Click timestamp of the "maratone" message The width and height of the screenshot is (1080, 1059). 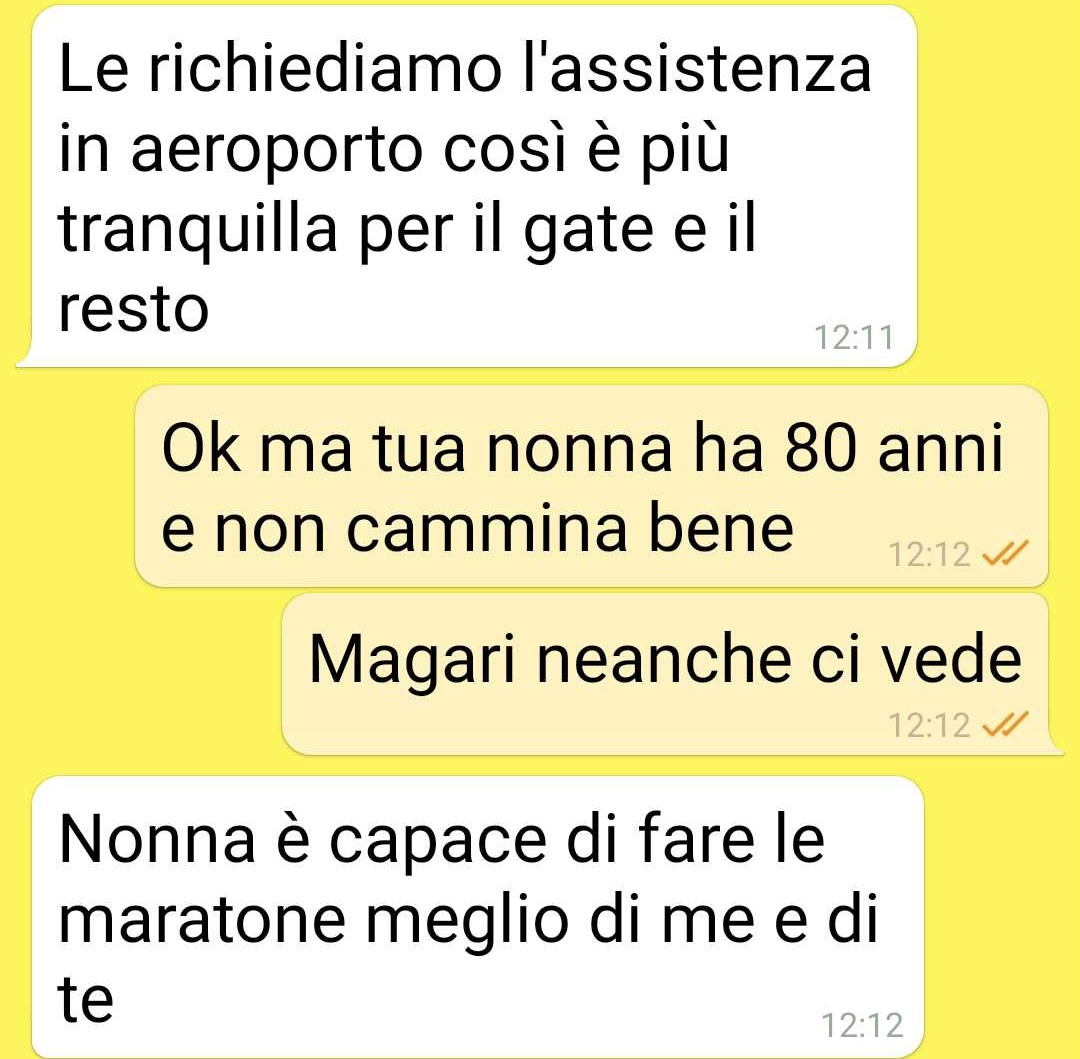(862, 1025)
